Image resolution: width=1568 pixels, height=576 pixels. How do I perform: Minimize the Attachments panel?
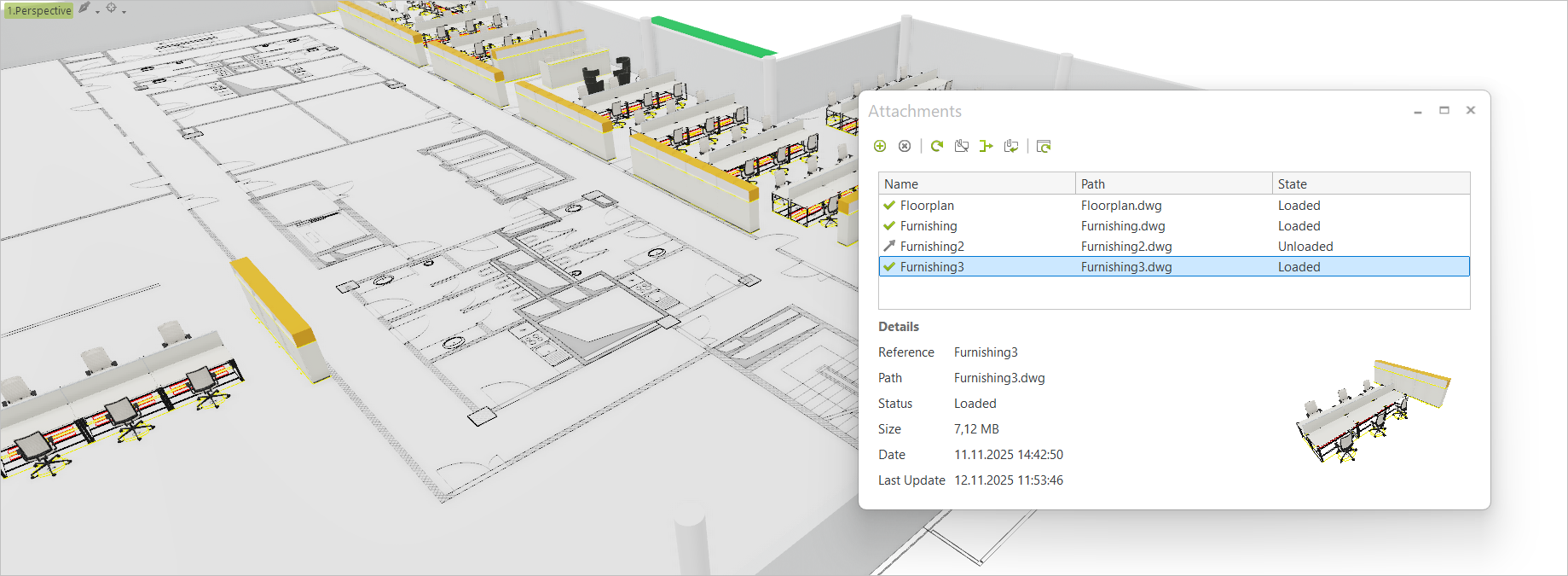pos(1418,111)
